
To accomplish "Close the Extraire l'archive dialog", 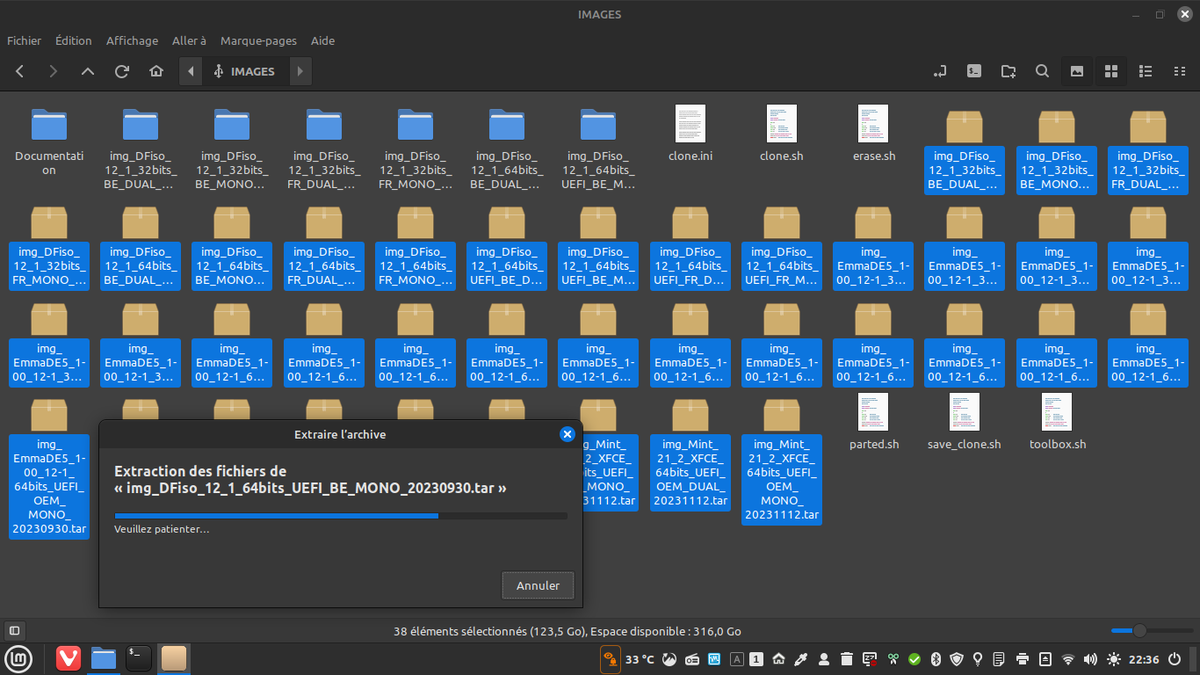I will click(x=567, y=434).
